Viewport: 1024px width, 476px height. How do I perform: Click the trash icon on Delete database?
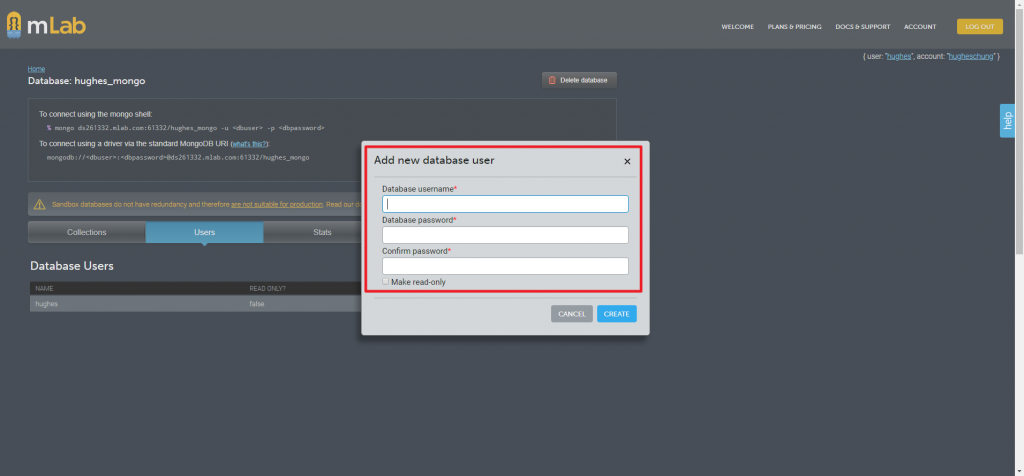point(552,80)
